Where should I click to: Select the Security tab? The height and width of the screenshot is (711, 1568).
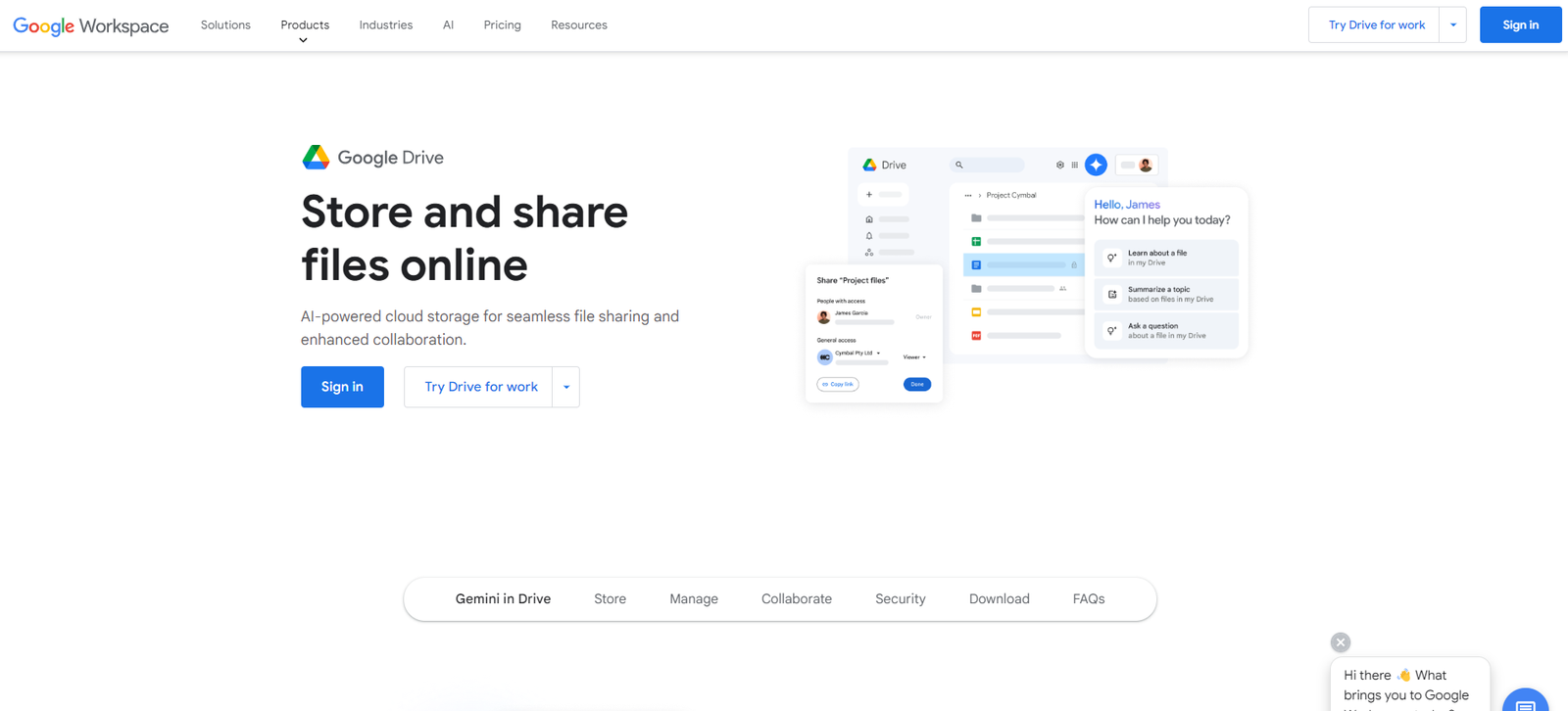[900, 599]
